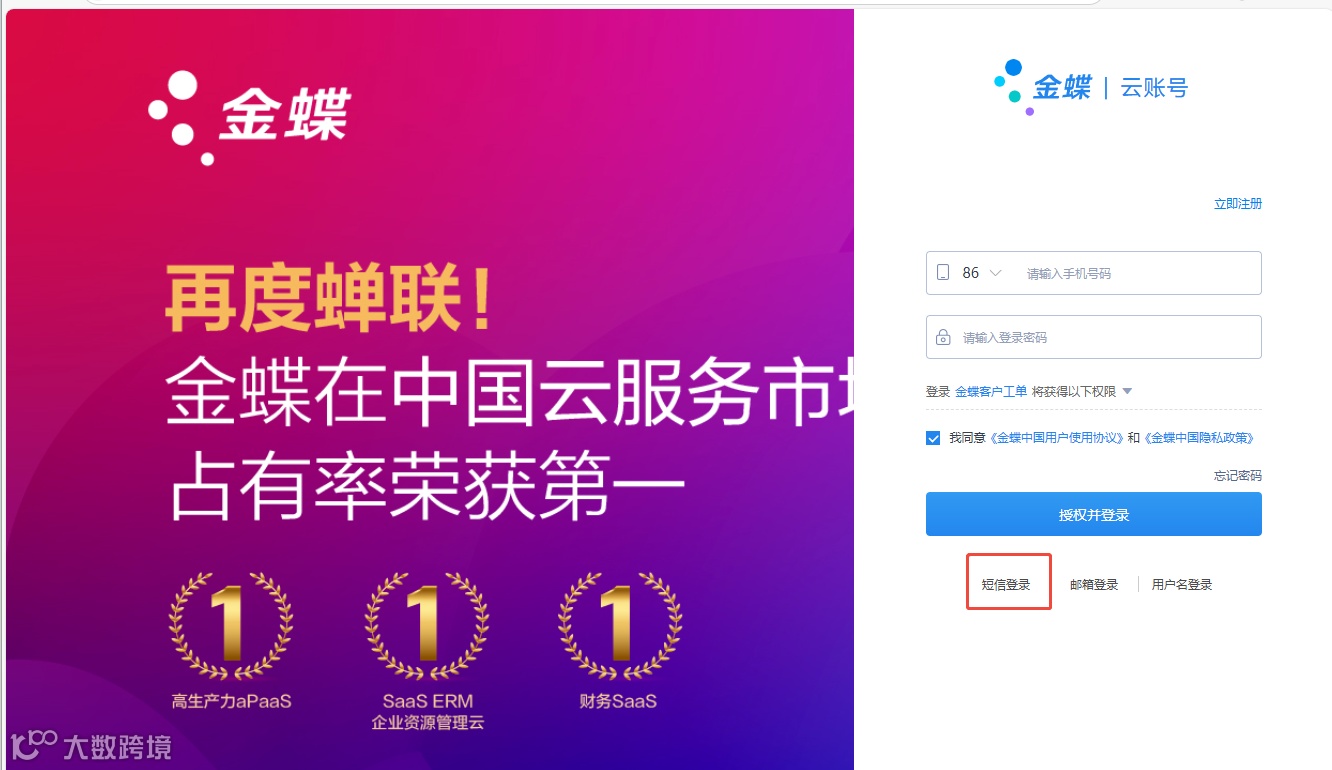Focus the 请输入登录密码 password field
This screenshot has width=1332, height=770.
click(x=1094, y=337)
